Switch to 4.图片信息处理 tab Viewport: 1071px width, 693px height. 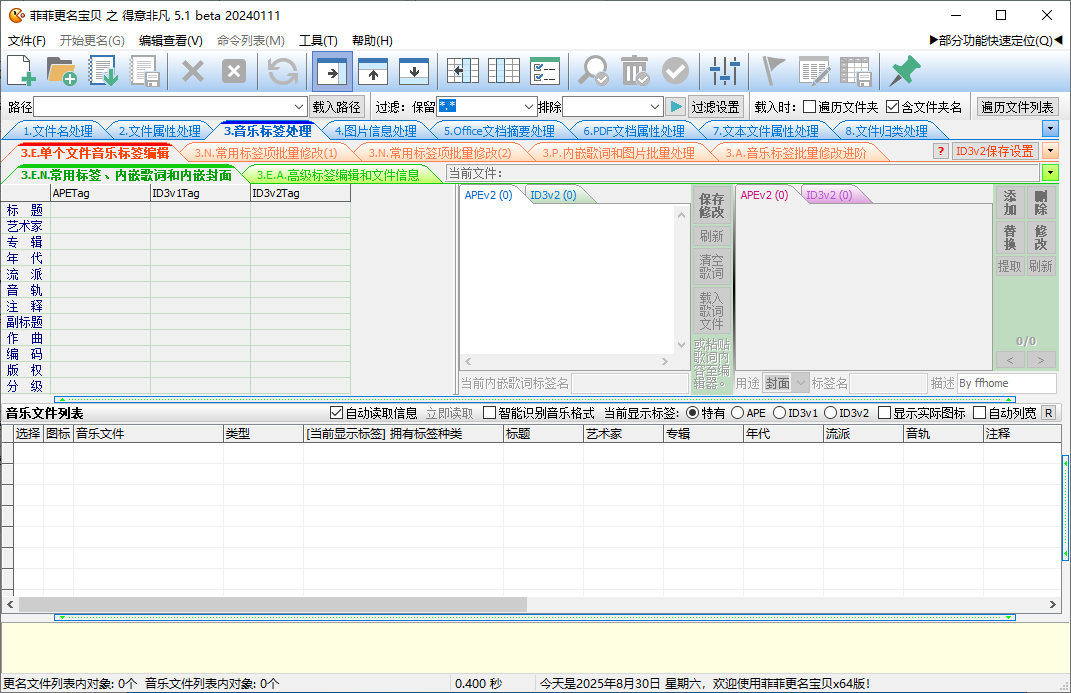(x=375, y=131)
